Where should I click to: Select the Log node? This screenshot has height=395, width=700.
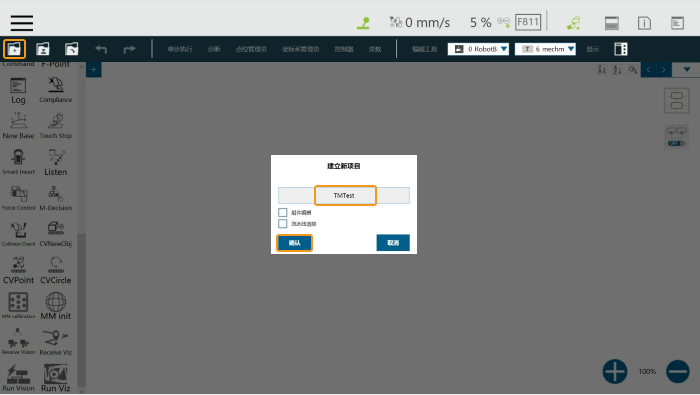tap(18, 91)
